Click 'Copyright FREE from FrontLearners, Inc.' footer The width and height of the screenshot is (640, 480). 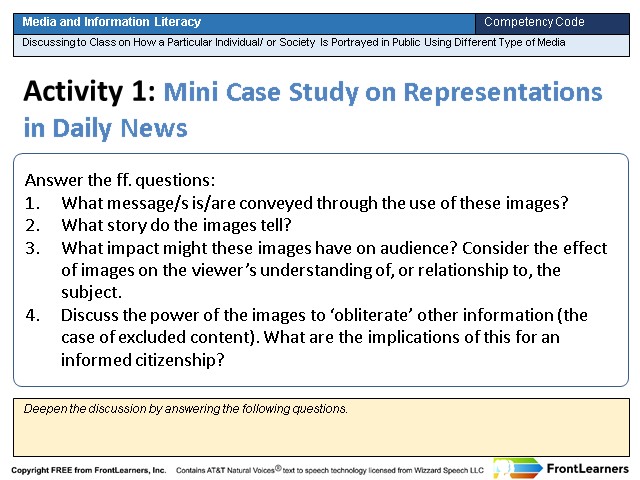pyautogui.click(x=89, y=470)
